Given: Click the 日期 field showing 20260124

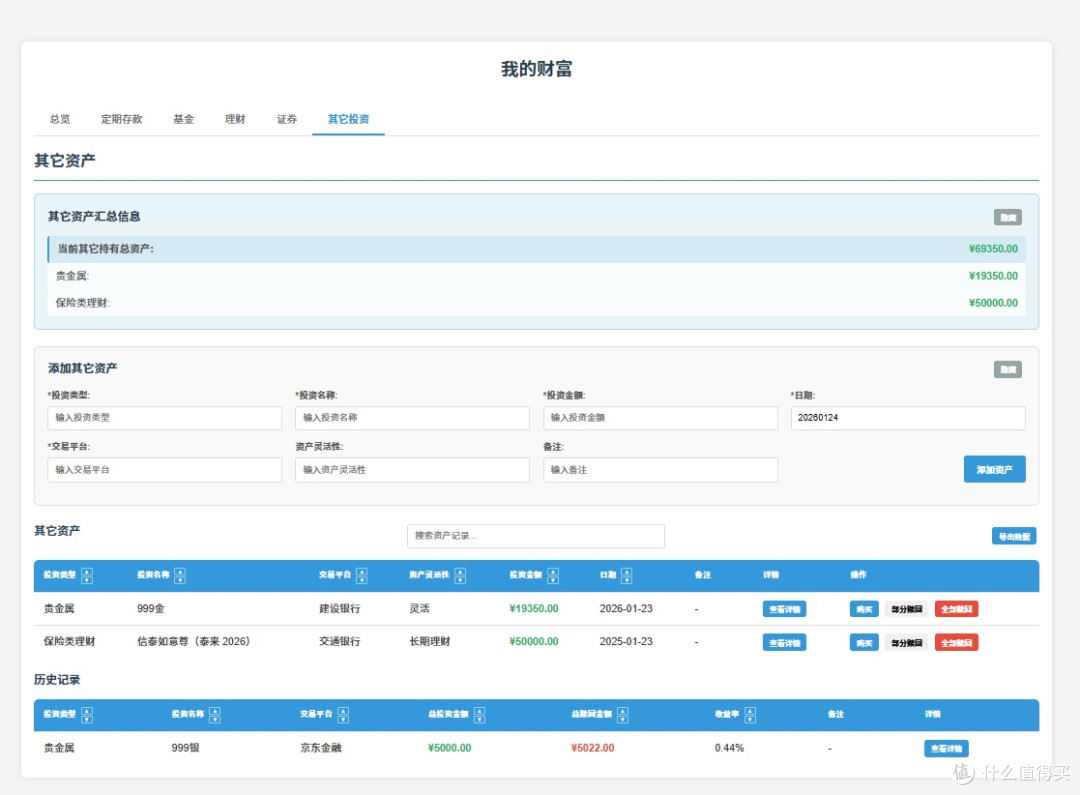Looking at the screenshot, I should (x=908, y=418).
